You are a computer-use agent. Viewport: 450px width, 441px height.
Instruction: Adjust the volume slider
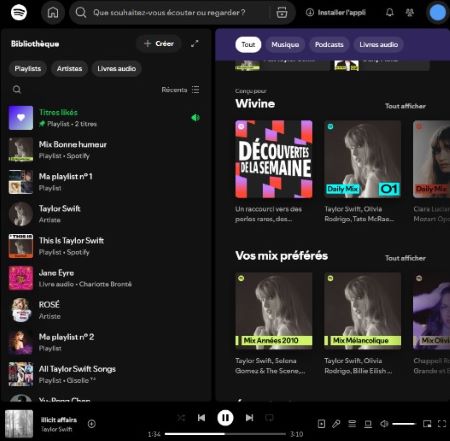tap(404, 424)
